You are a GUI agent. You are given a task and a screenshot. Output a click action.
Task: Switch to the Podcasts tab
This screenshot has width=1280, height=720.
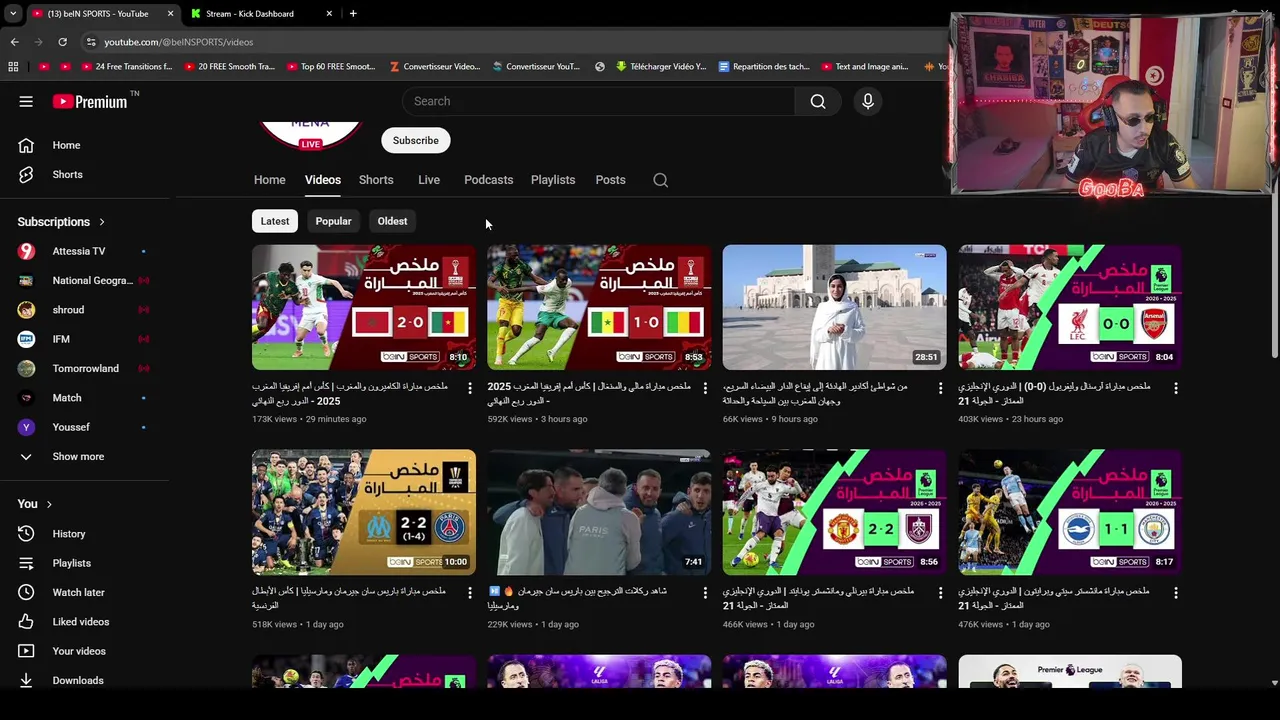coord(488,180)
